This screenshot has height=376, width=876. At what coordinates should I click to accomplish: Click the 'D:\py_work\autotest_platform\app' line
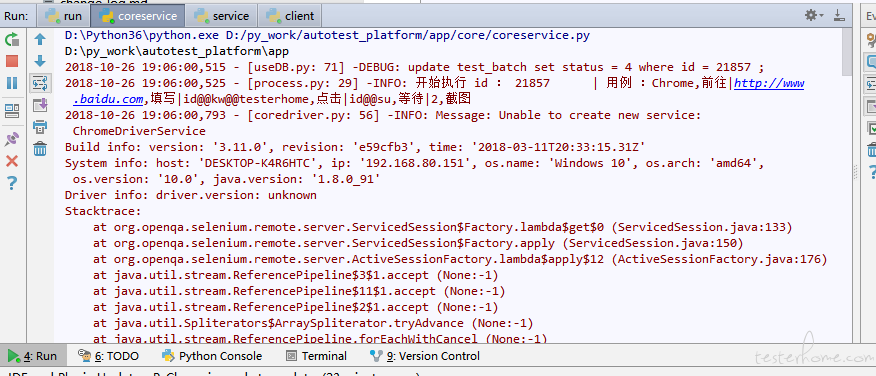(177, 51)
